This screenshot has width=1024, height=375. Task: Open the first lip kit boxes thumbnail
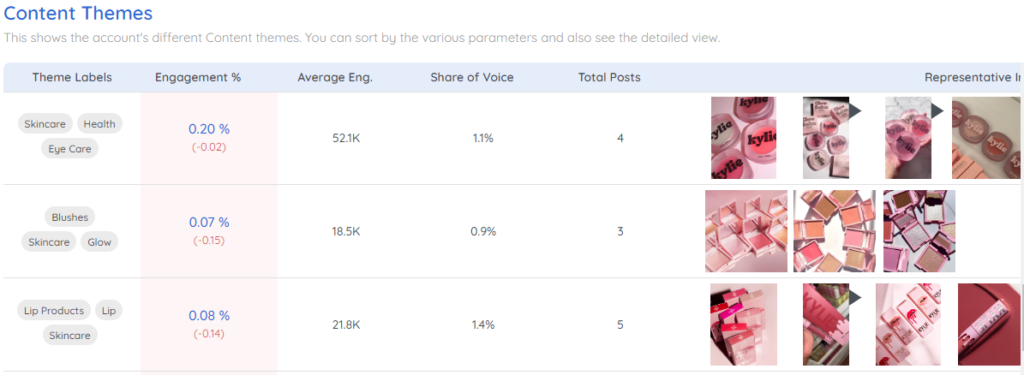[744, 325]
